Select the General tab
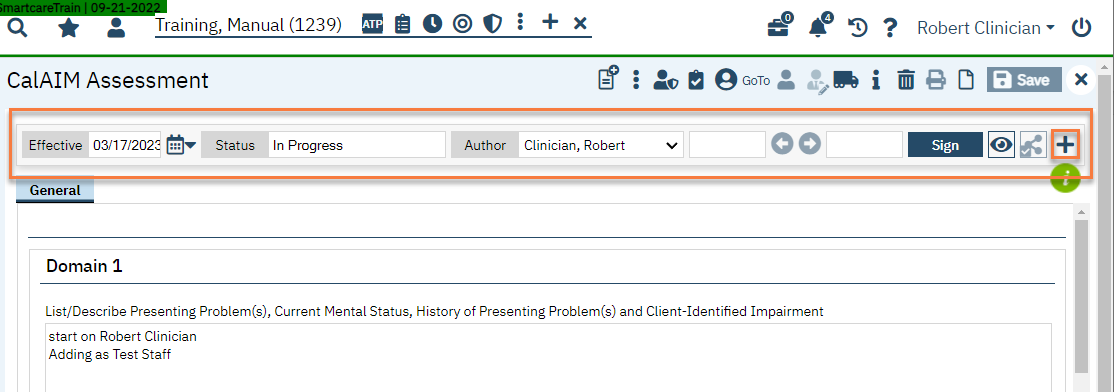 [55, 190]
